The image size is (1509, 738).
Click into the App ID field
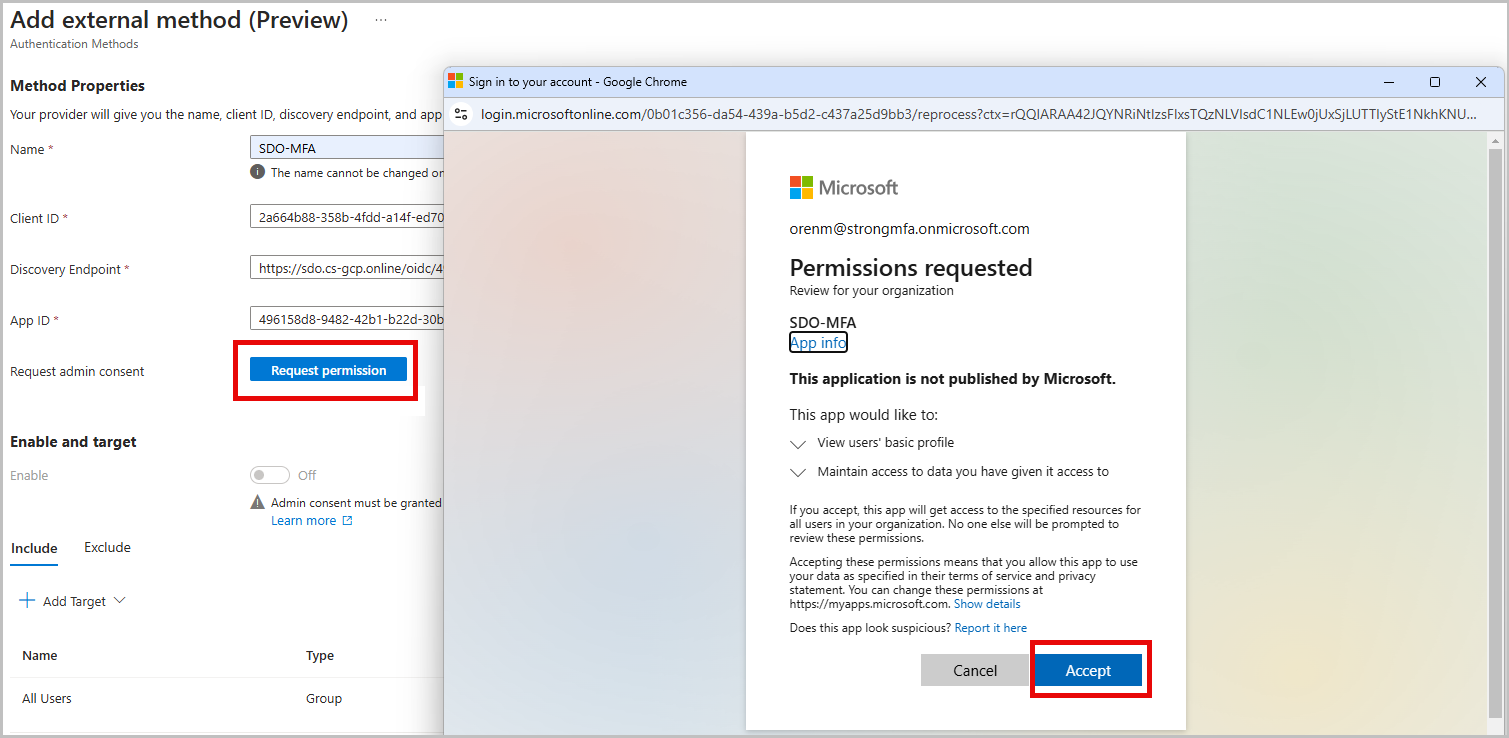click(x=347, y=319)
